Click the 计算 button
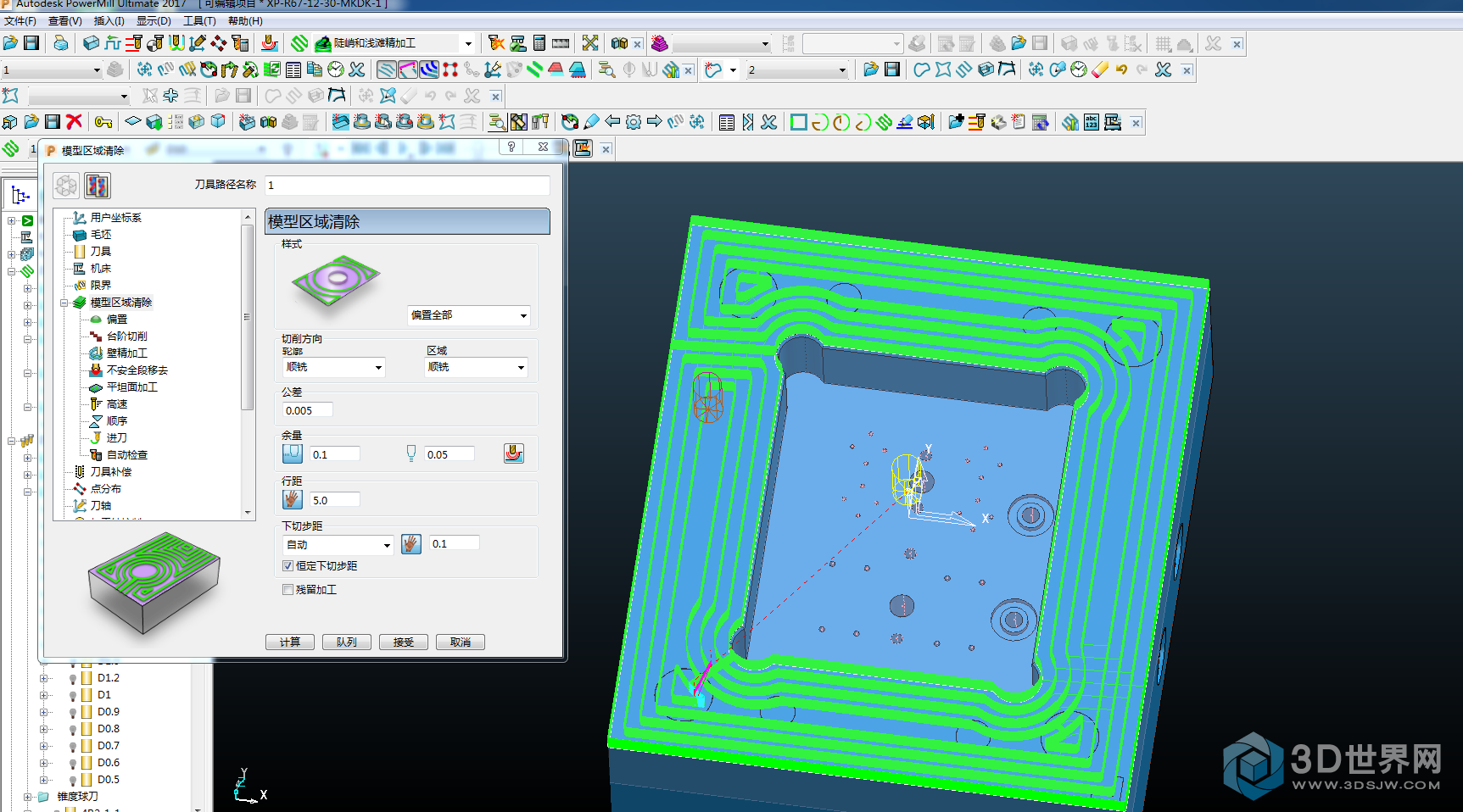 coord(290,642)
